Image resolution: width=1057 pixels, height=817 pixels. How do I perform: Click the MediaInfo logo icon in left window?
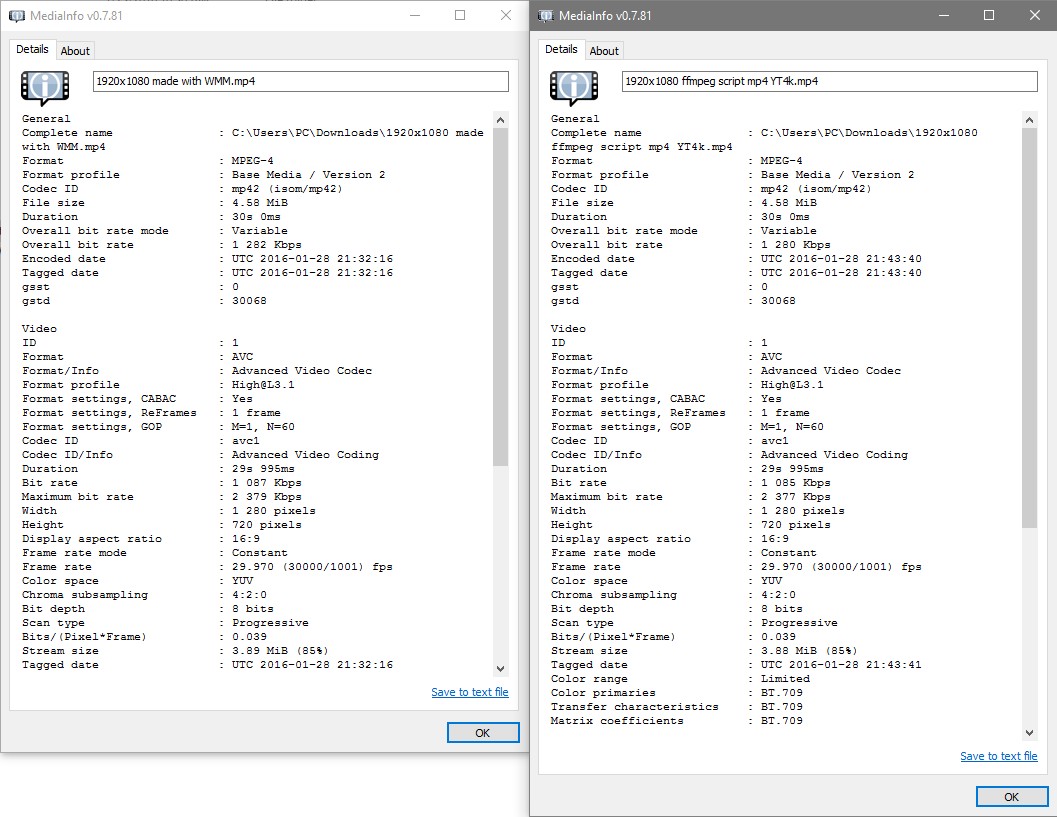click(45, 88)
